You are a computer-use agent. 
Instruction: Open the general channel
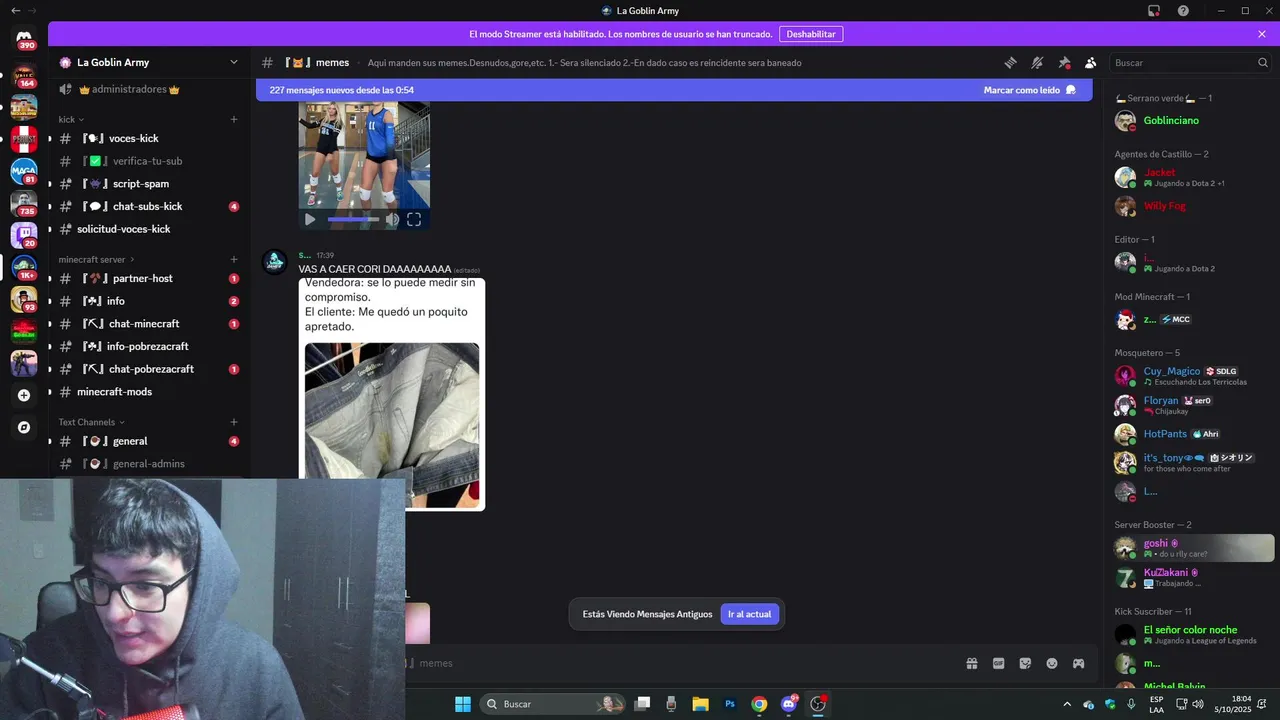[150, 441]
